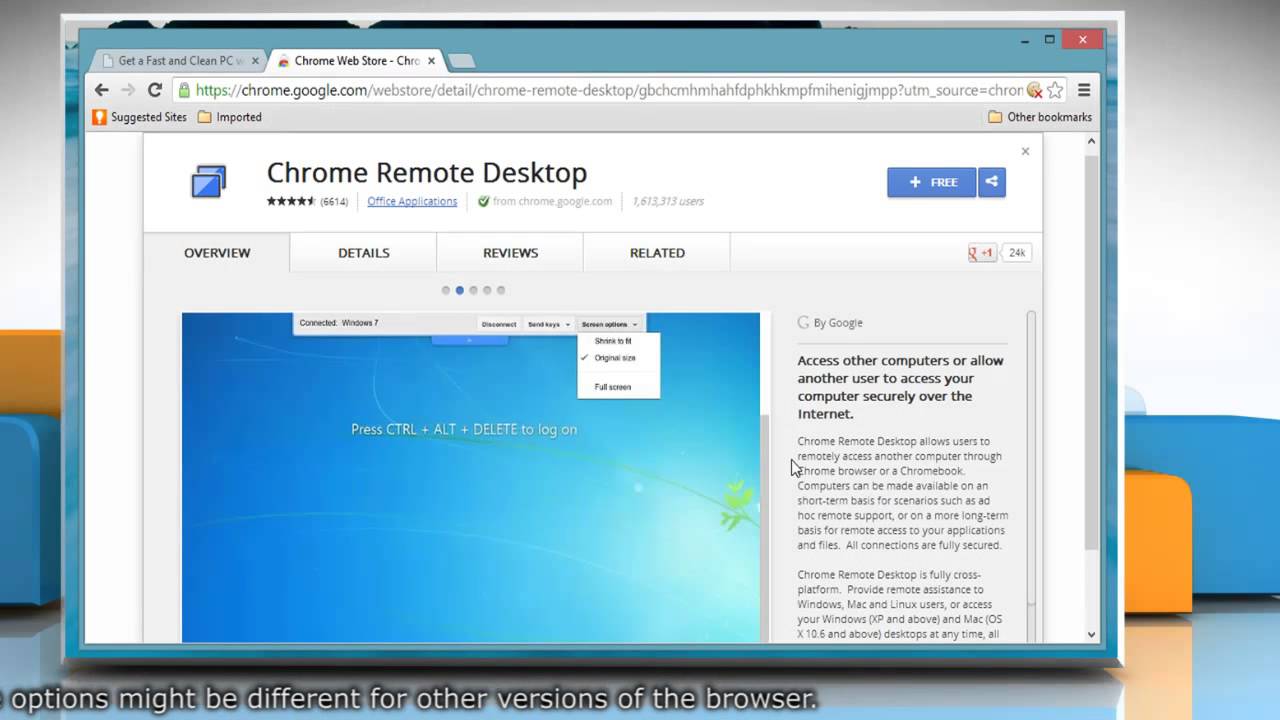The width and height of the screenshot is (1280, 720).
Task: Click the 1,613,313 users count
Action: pyautogui.click(x=668, y=201)
